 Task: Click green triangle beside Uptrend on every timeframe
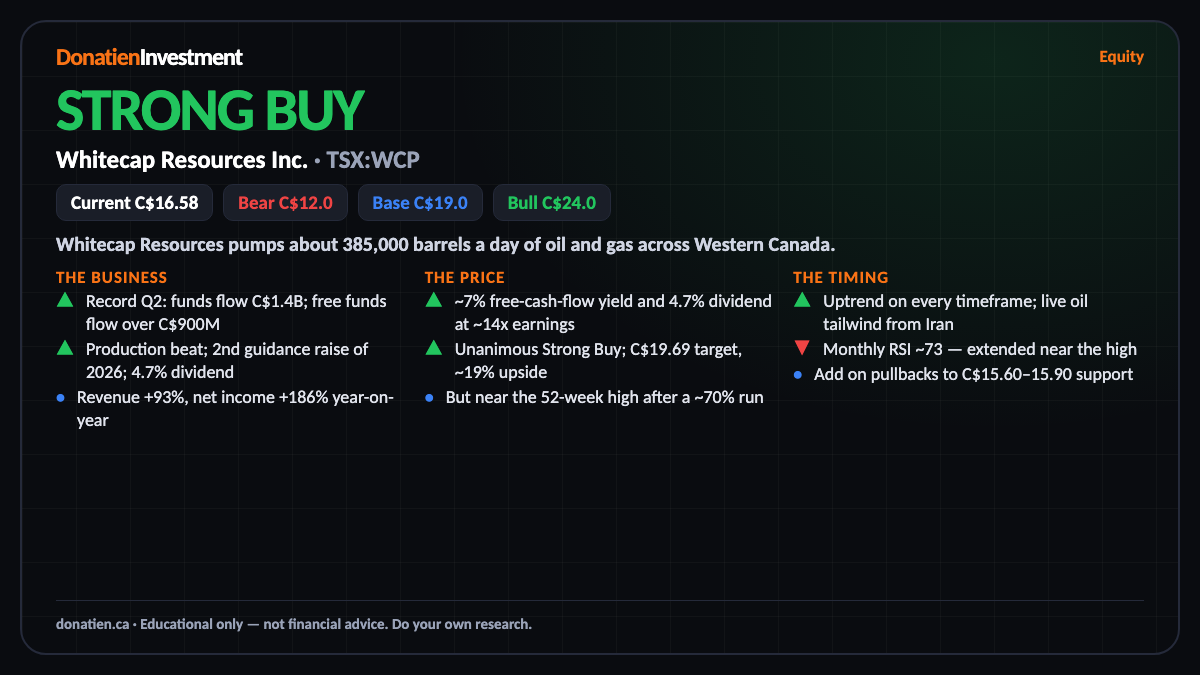point(802,300)
